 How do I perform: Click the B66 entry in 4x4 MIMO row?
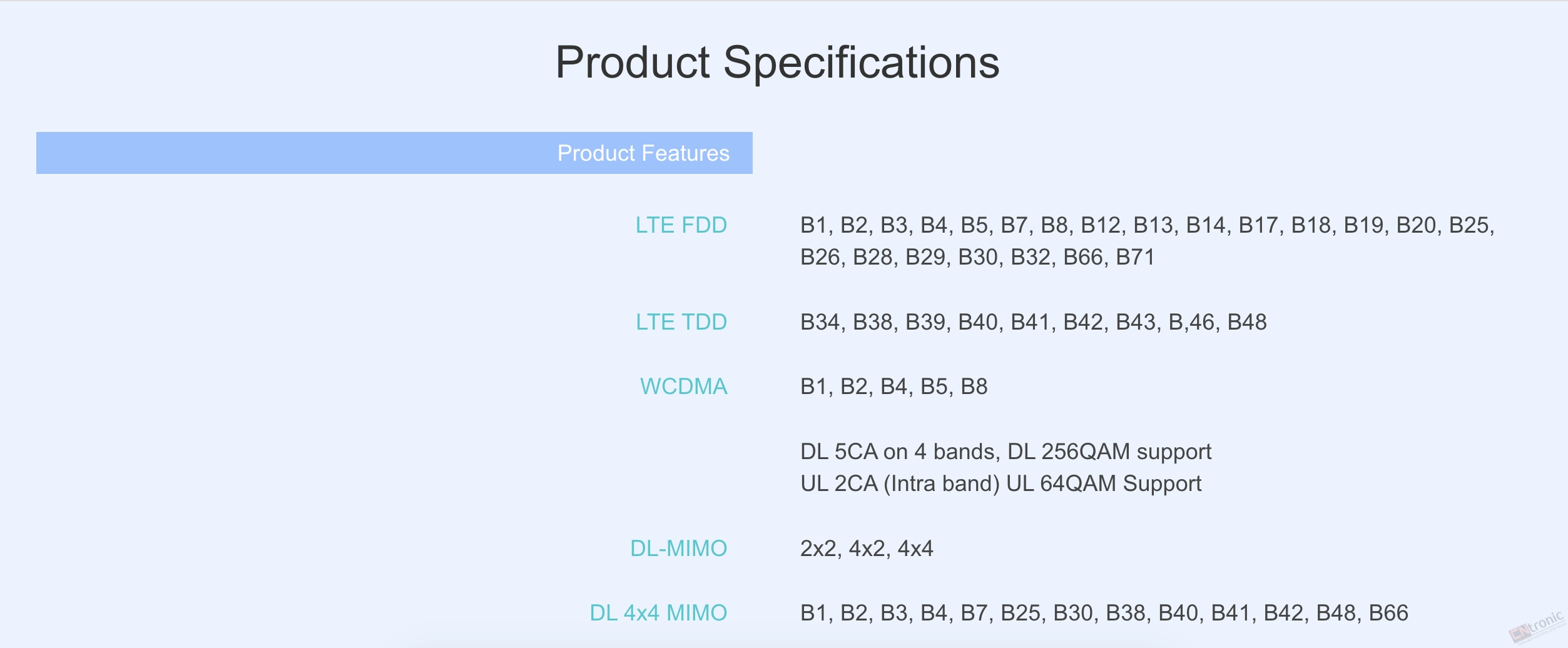click(1388, 613)
